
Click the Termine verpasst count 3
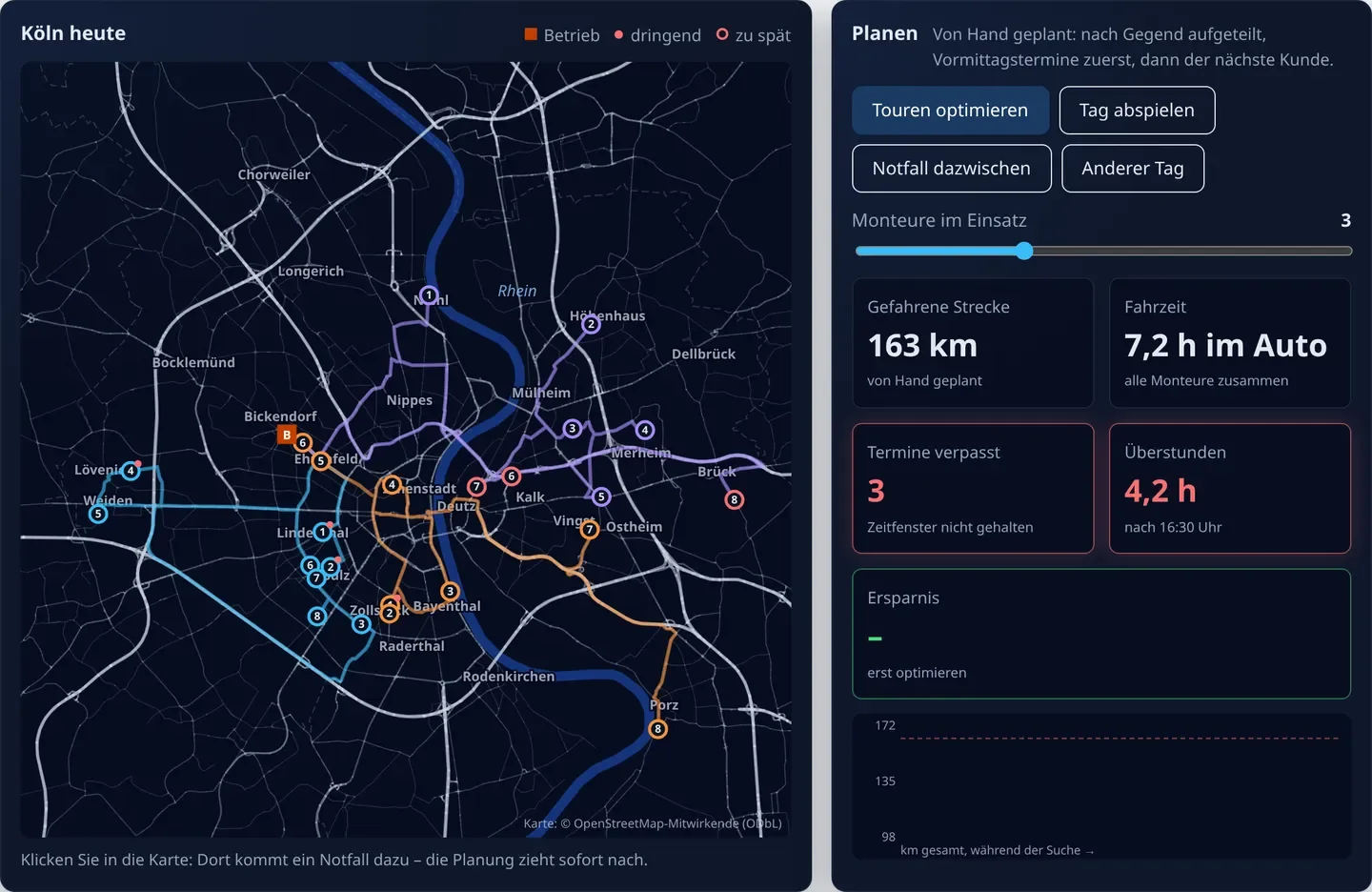click(877, 491)
